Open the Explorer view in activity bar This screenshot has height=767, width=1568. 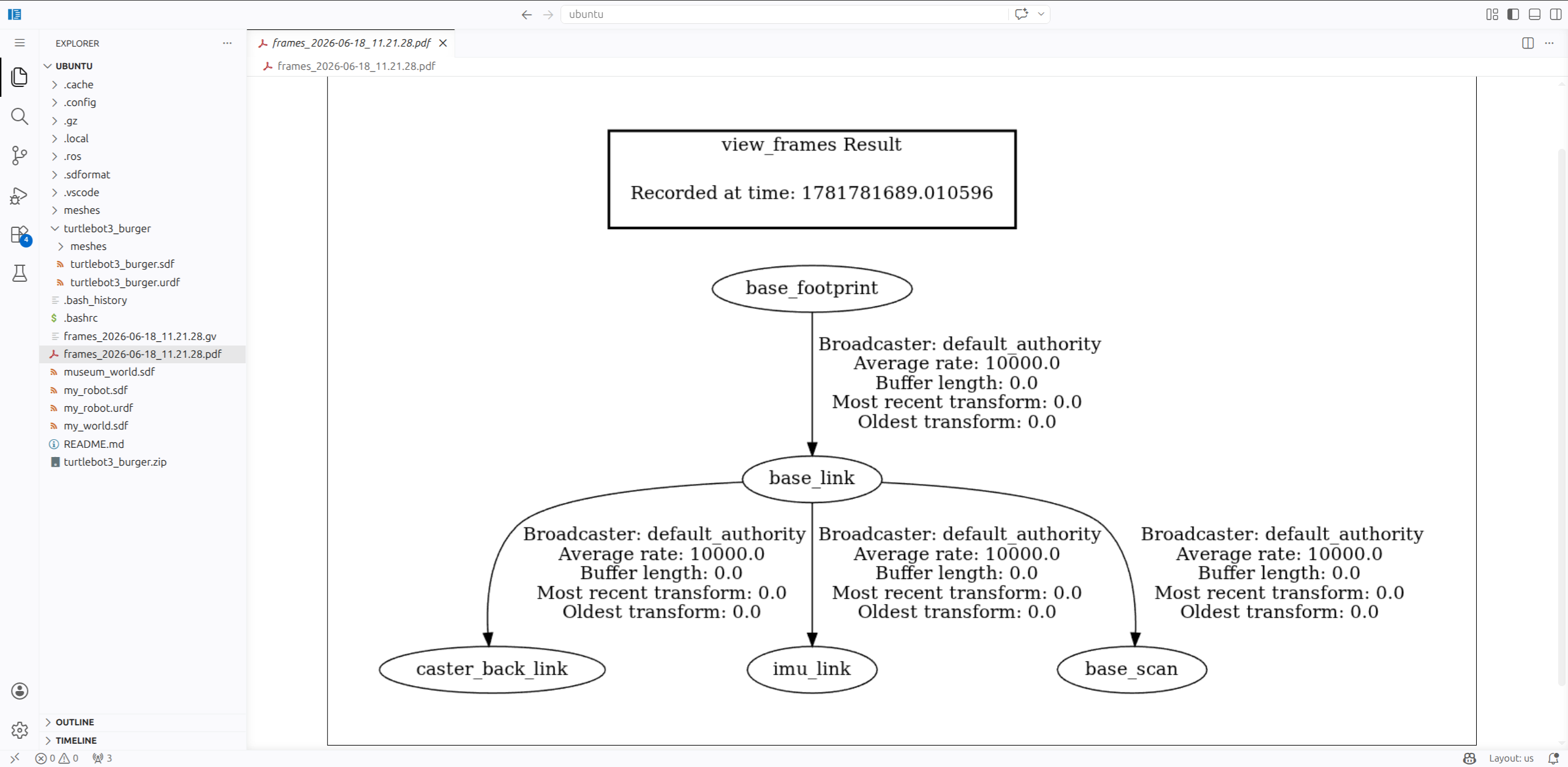tap(20, 77)
